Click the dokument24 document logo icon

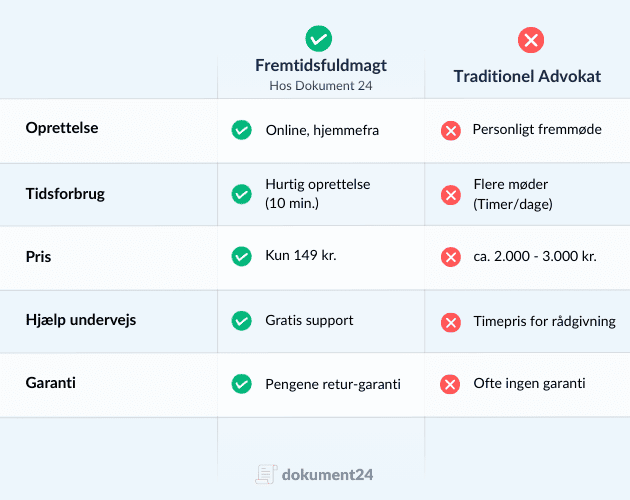tap(265, 473)
